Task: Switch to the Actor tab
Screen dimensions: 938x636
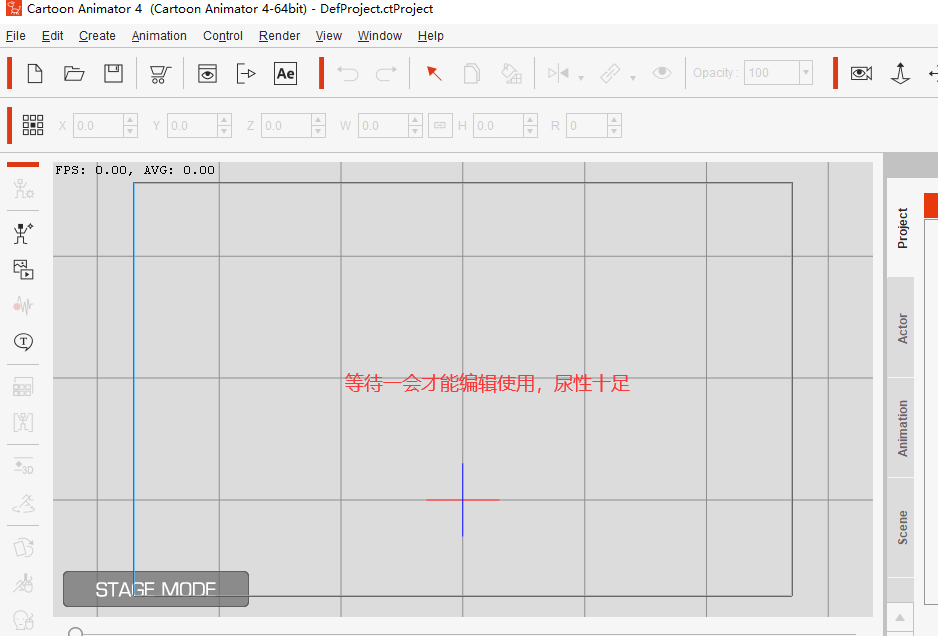Action: click(901, 328)
